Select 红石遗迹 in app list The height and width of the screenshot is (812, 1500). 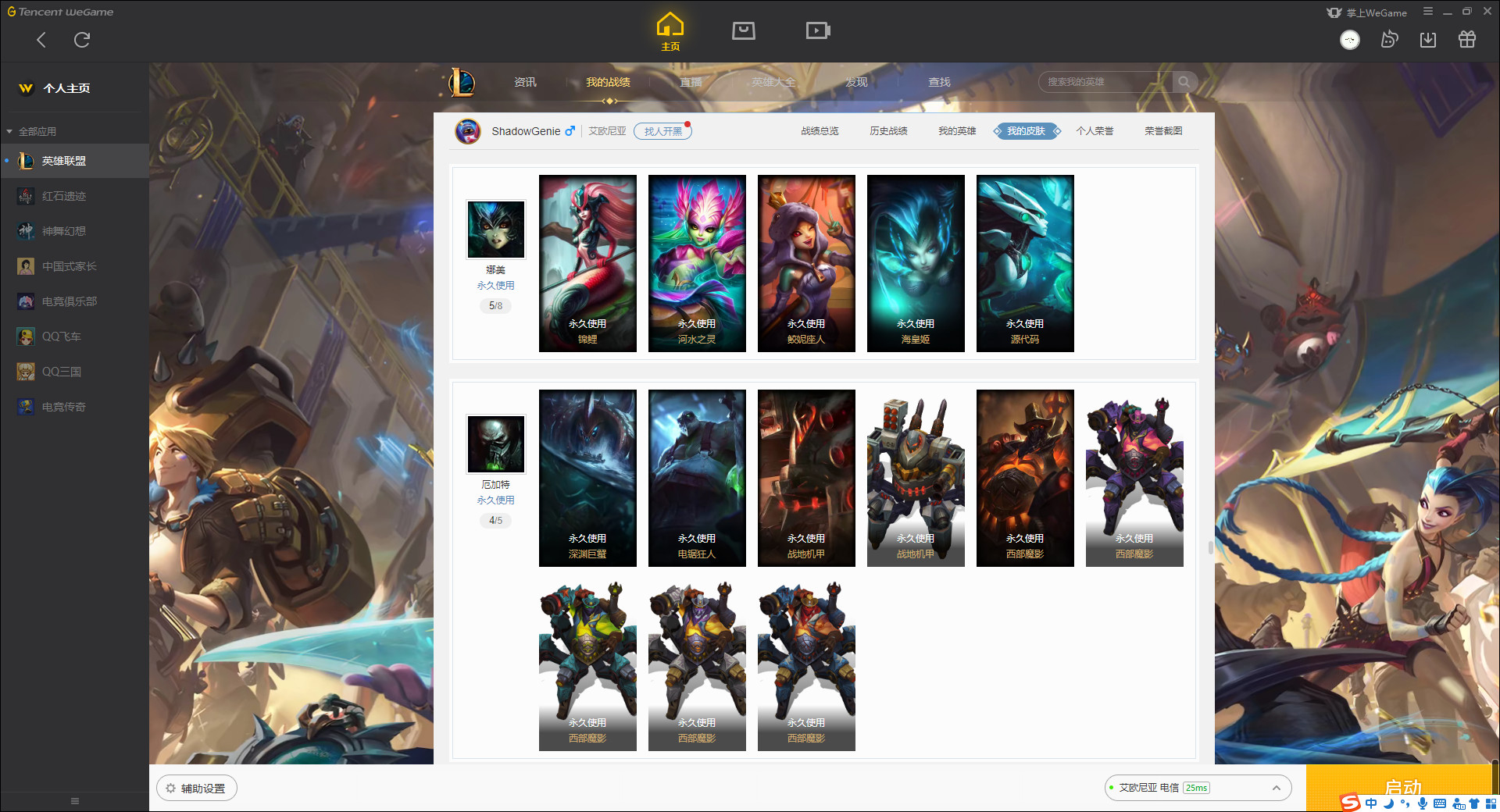click(74, 196)
